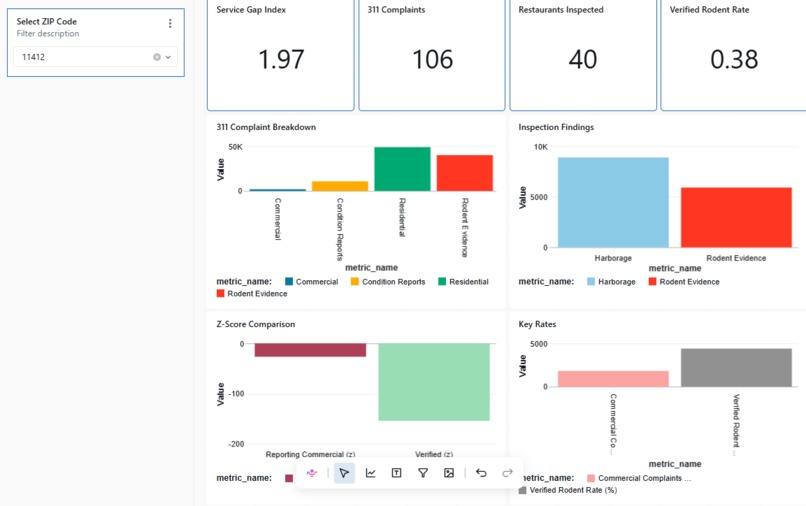The image size is (806, 506).
Task: Click the 11412 ZIP code filter field
Action: tap(96, 57)
